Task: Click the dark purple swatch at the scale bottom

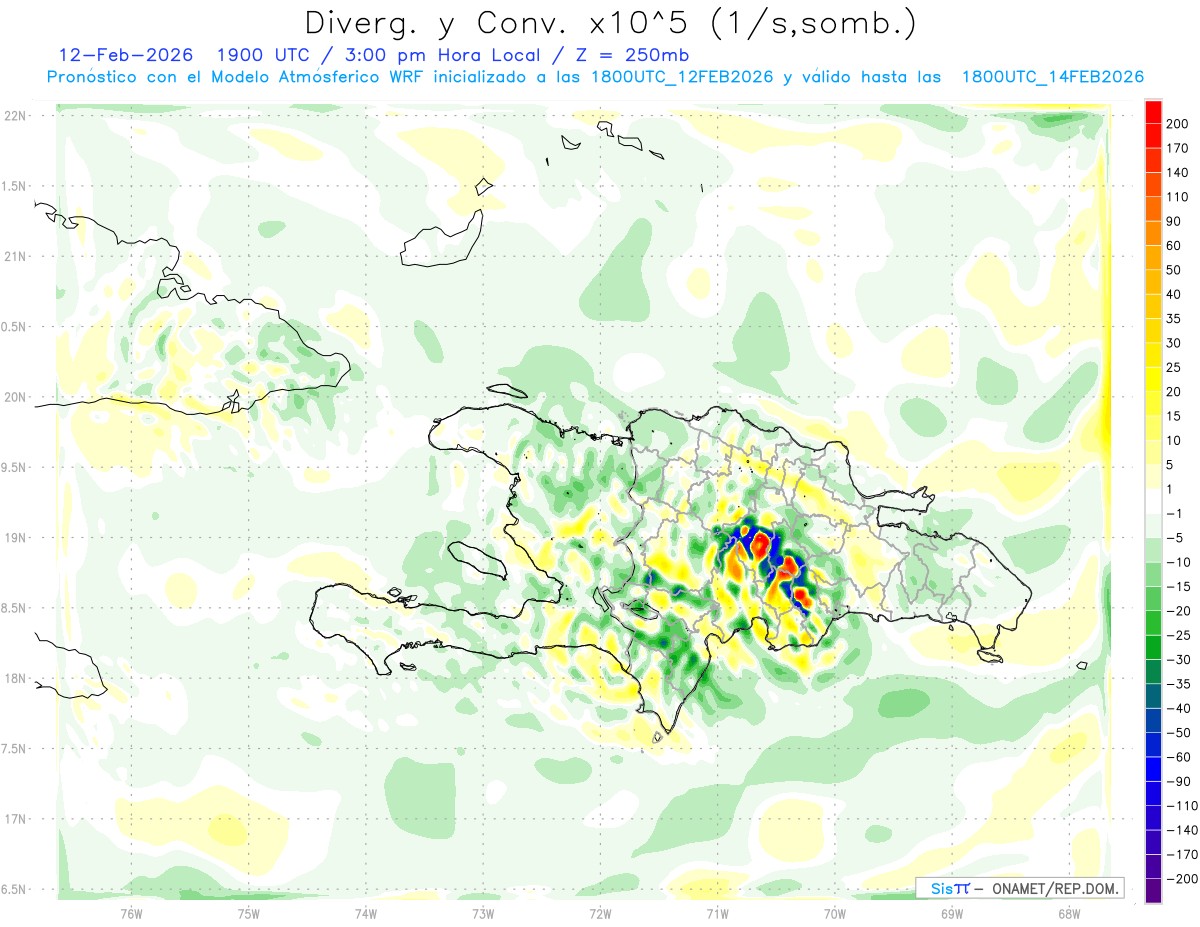Action: (x=1153, y=890)
